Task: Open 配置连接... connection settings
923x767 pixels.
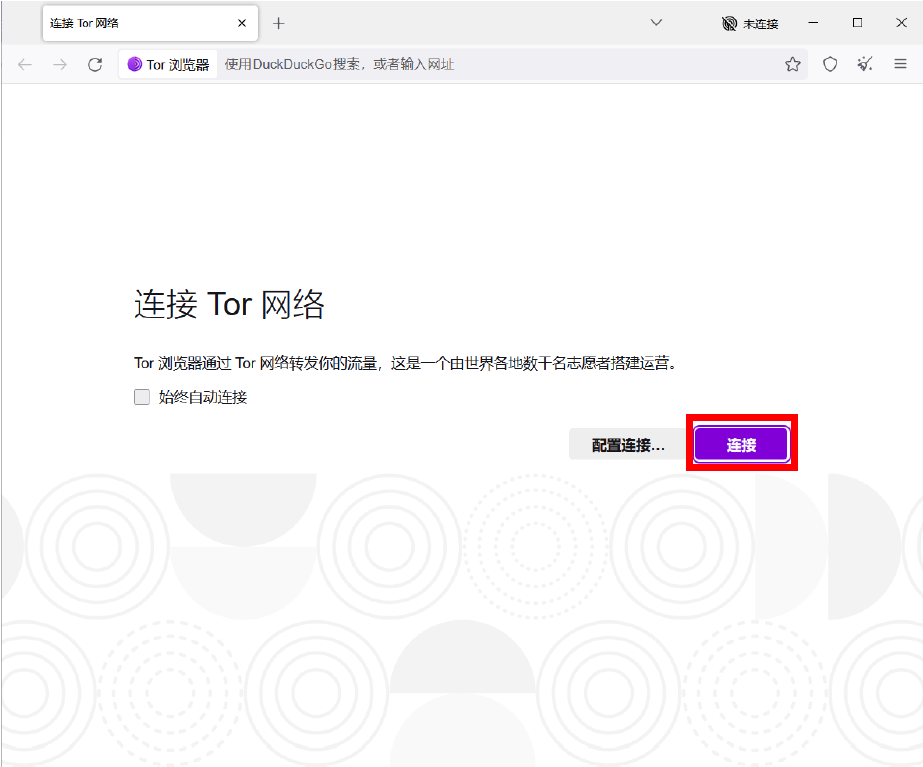Action: pos(628,444)
